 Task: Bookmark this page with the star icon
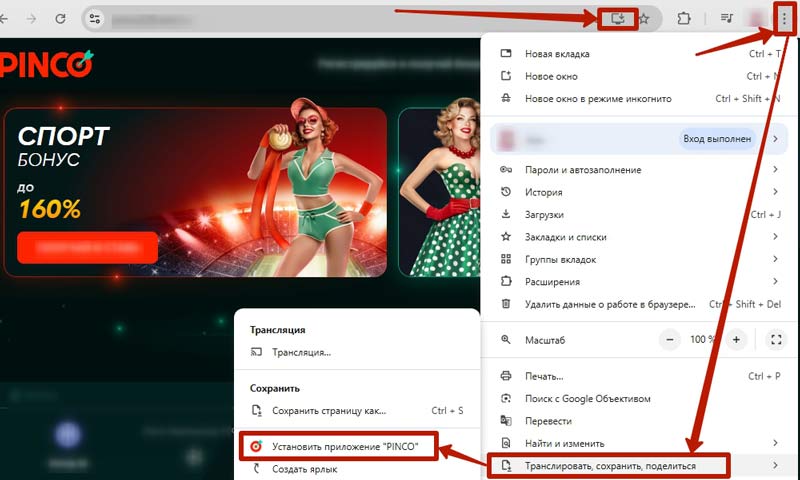click(x=645, y=18)
